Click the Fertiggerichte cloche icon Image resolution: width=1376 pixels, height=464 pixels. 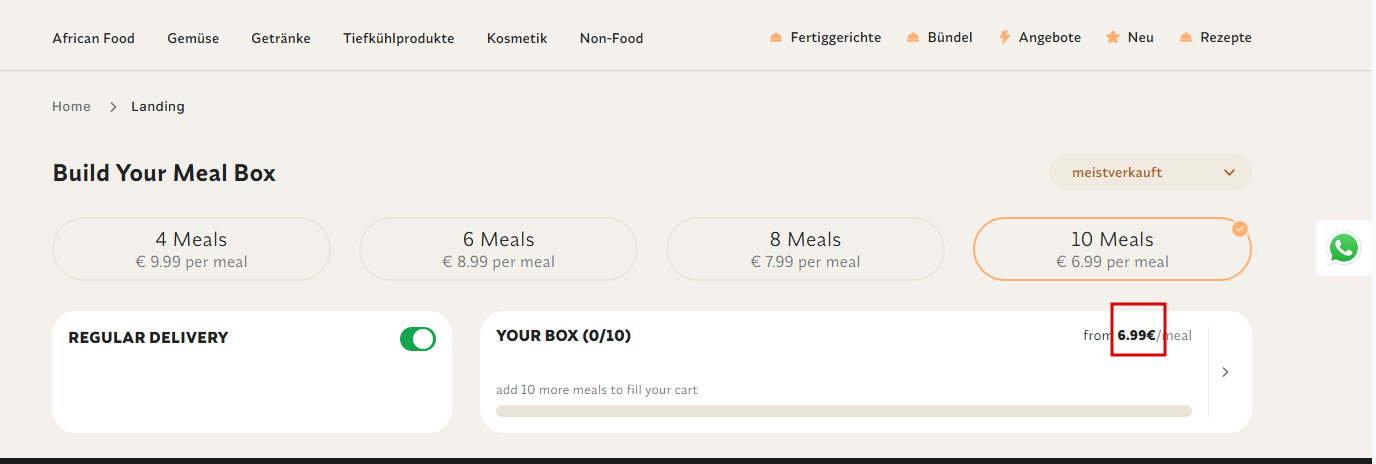point(776,38)
